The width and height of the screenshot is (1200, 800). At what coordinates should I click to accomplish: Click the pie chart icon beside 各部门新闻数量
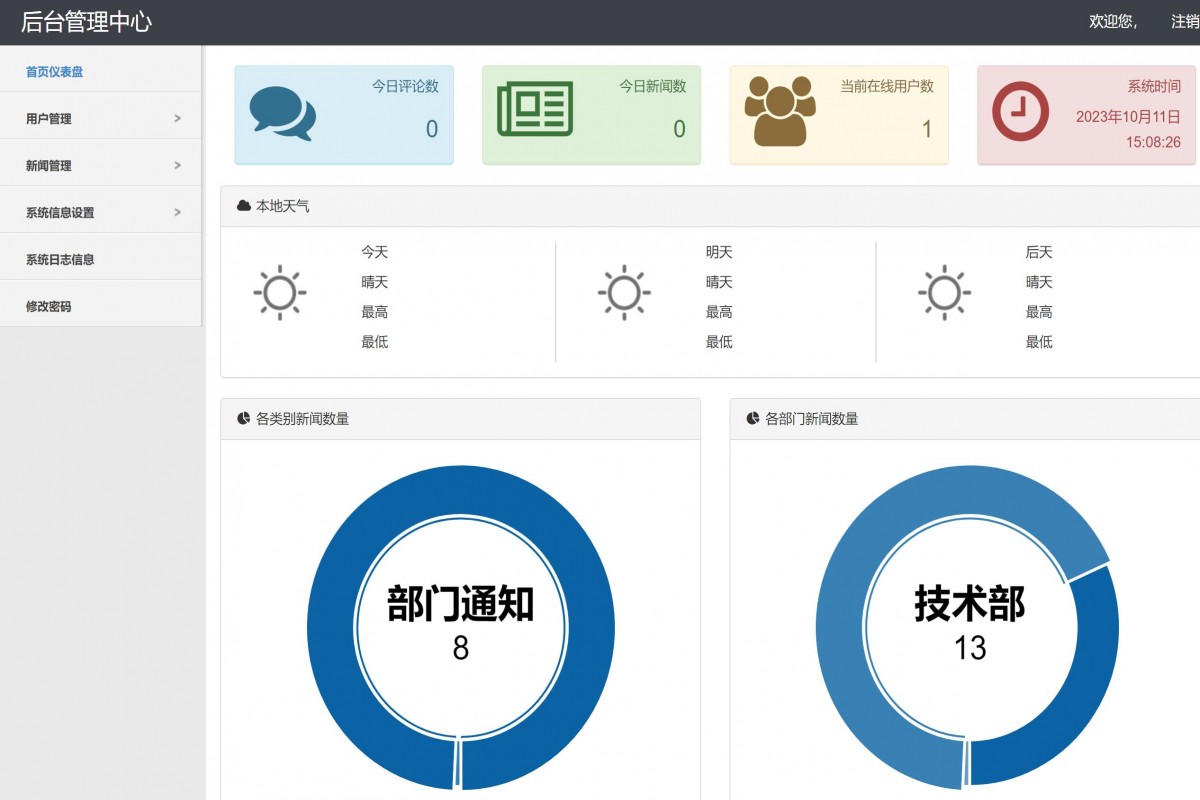coord(751,418)
